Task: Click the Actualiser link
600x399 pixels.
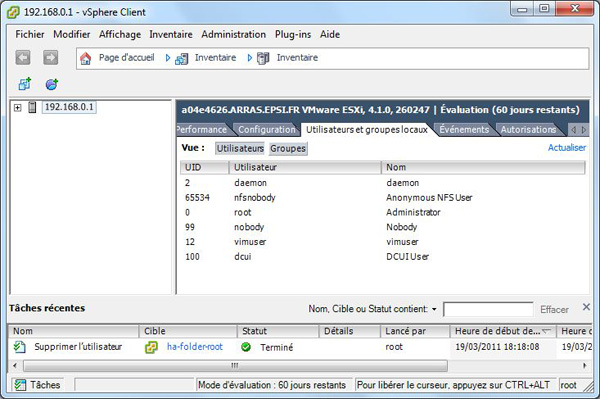Action: [567, 148]
